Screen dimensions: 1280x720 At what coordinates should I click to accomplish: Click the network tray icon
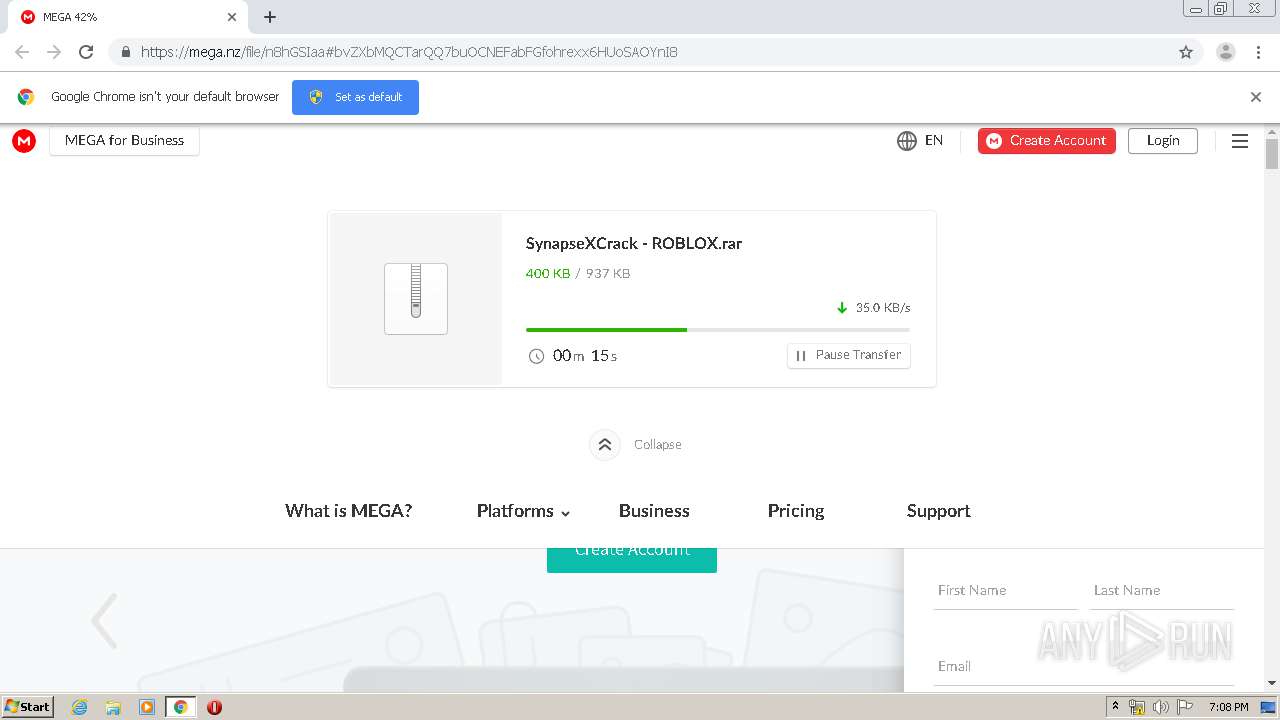1137,707
